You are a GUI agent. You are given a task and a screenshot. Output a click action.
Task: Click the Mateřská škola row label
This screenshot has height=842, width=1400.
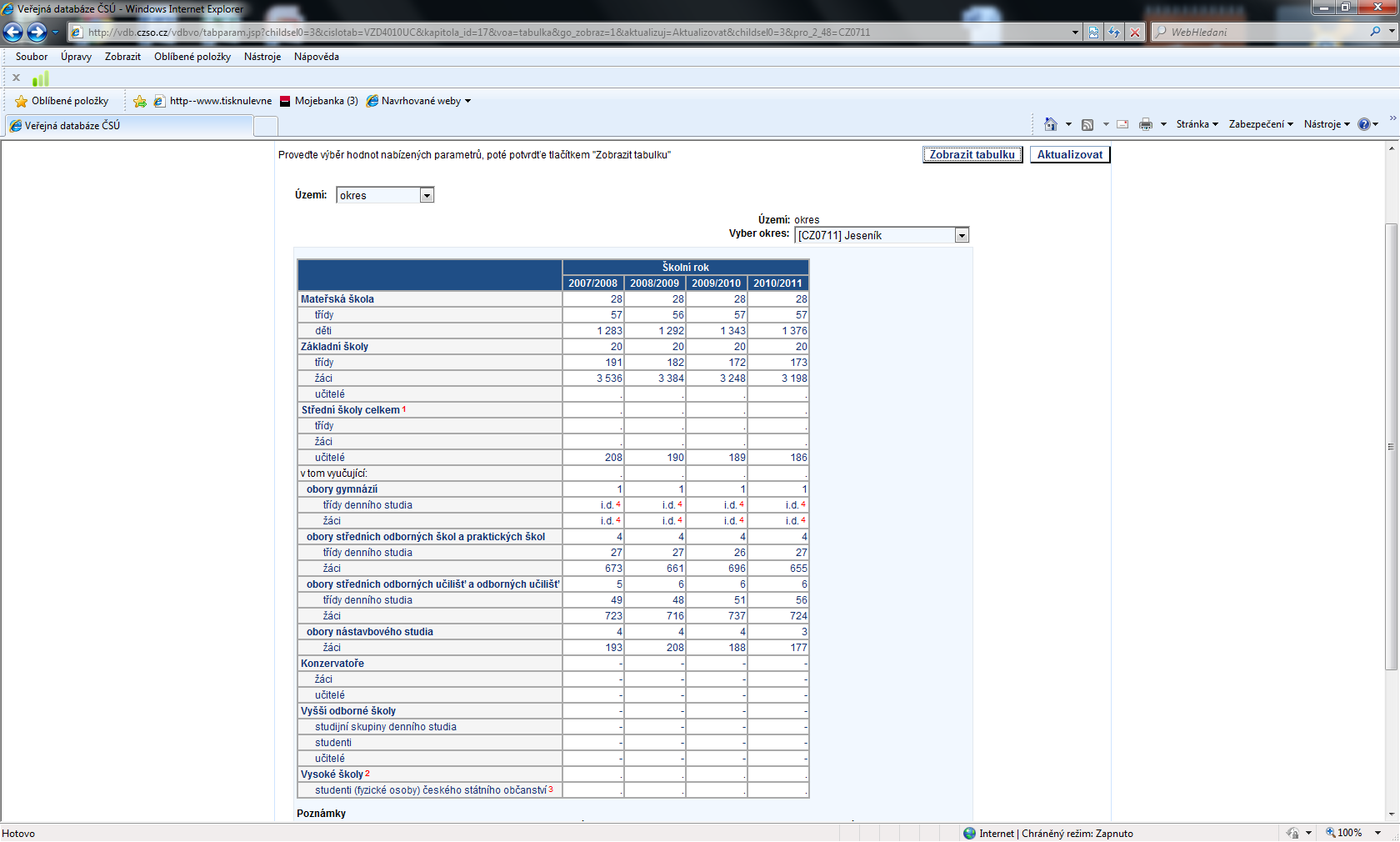point(337,299)
